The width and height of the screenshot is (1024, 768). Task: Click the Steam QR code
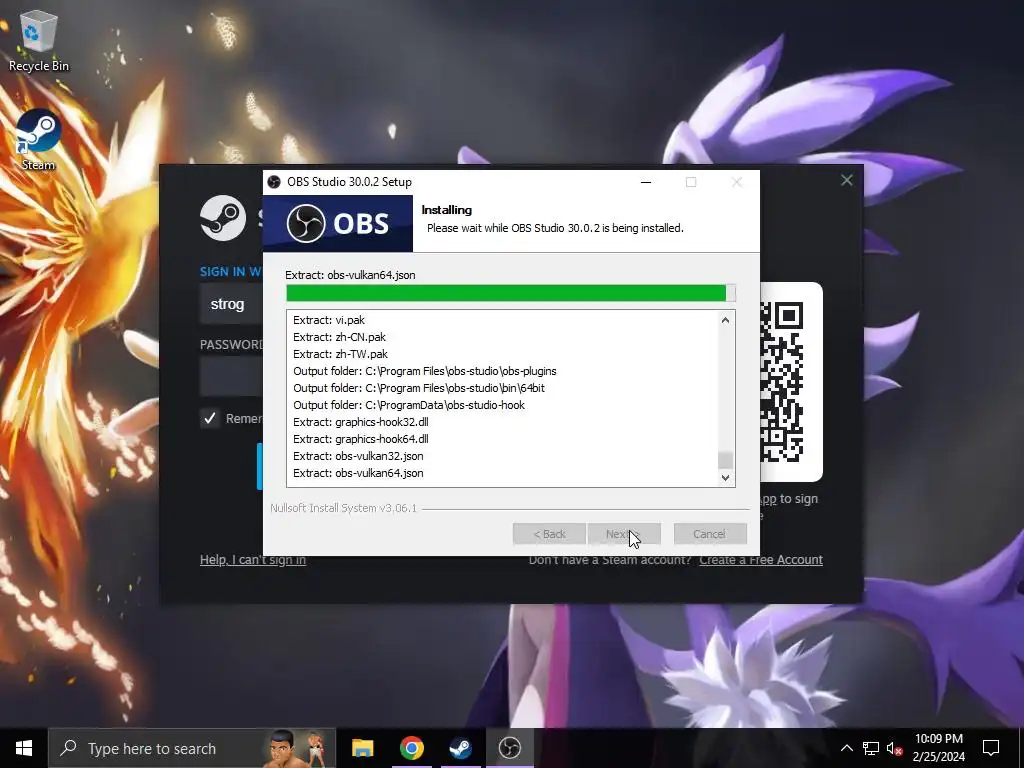tap(781, 382)
